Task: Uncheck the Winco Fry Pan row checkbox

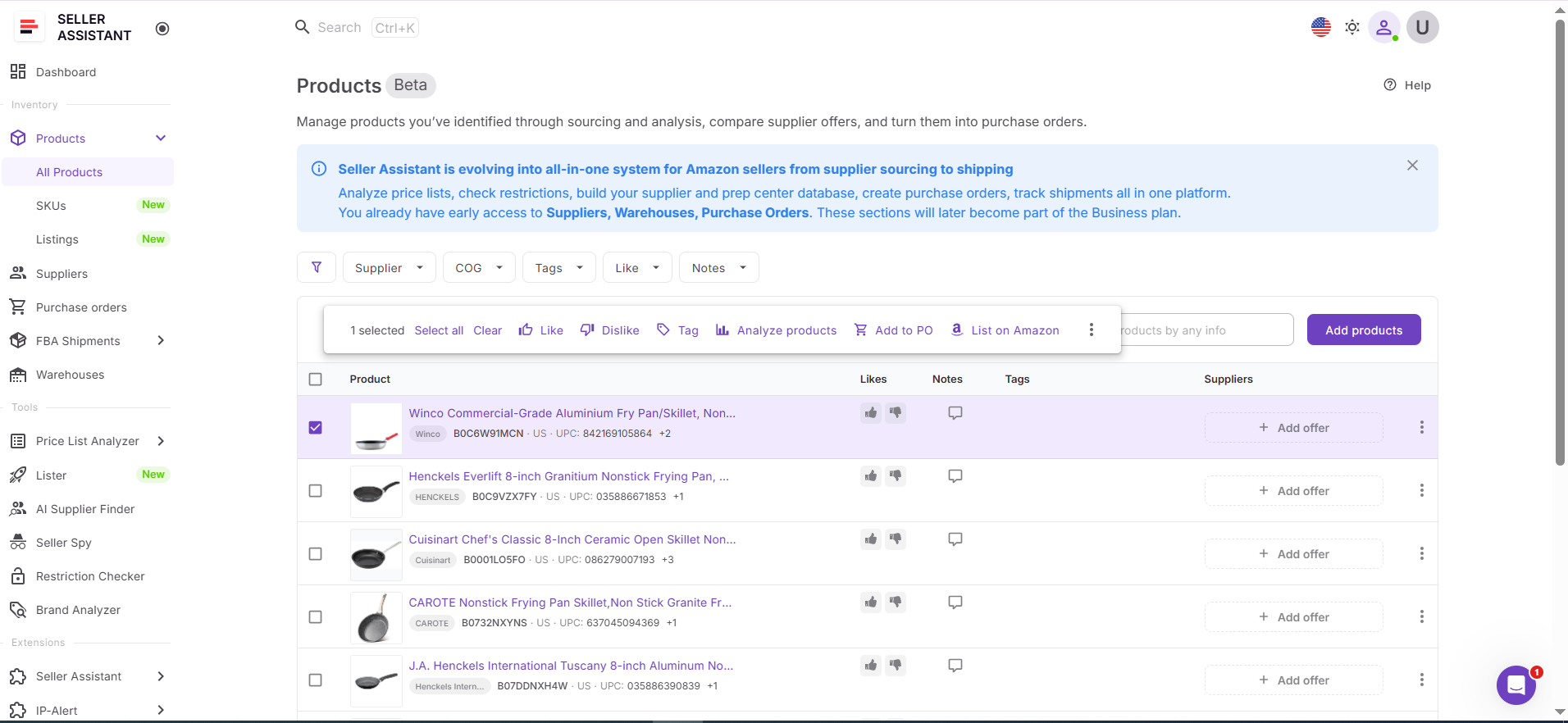Action: pyautogui.click(x=316, y=427)
